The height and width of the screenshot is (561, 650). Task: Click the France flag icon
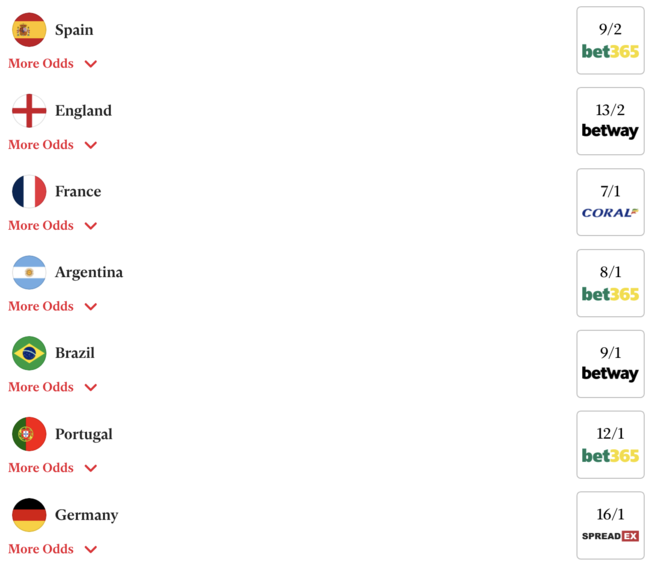coord(29,192)
